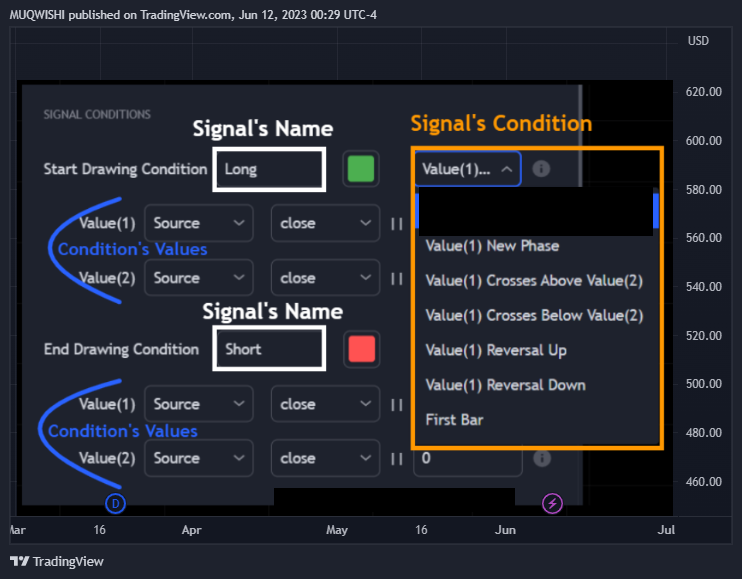Click the May label on time axis
Viewport: 742px width, 579px height.
pos(337,530)
